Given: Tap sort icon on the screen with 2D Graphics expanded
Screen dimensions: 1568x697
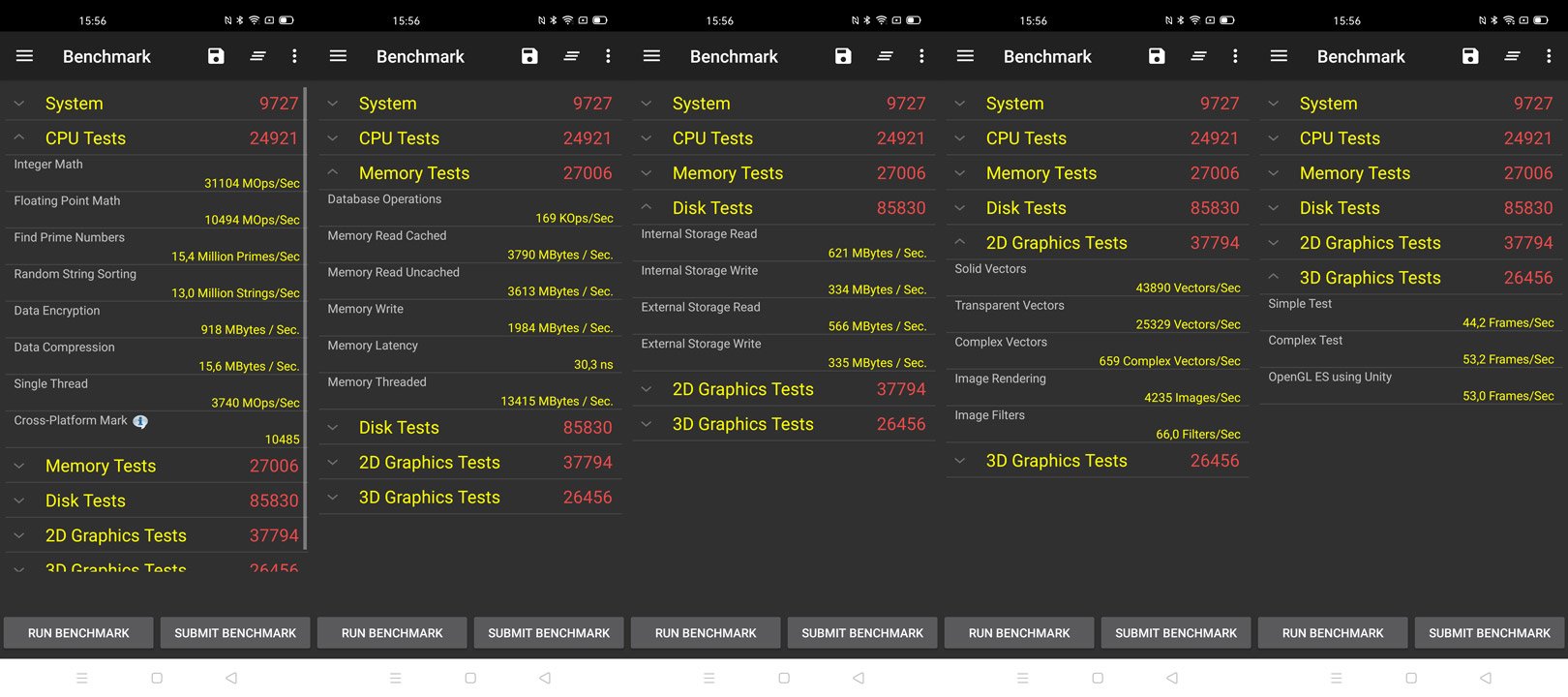Looking at the screenshot, I should [x=1198, y=56].
